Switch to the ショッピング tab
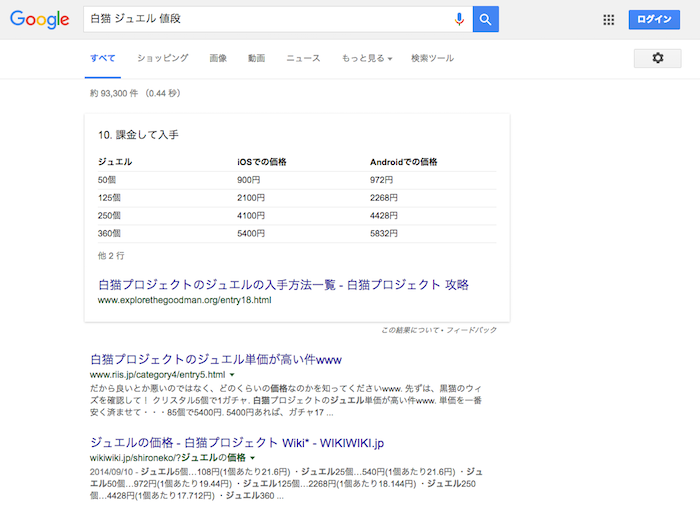This screenshot has width=700, height=508. click(162, 58)
